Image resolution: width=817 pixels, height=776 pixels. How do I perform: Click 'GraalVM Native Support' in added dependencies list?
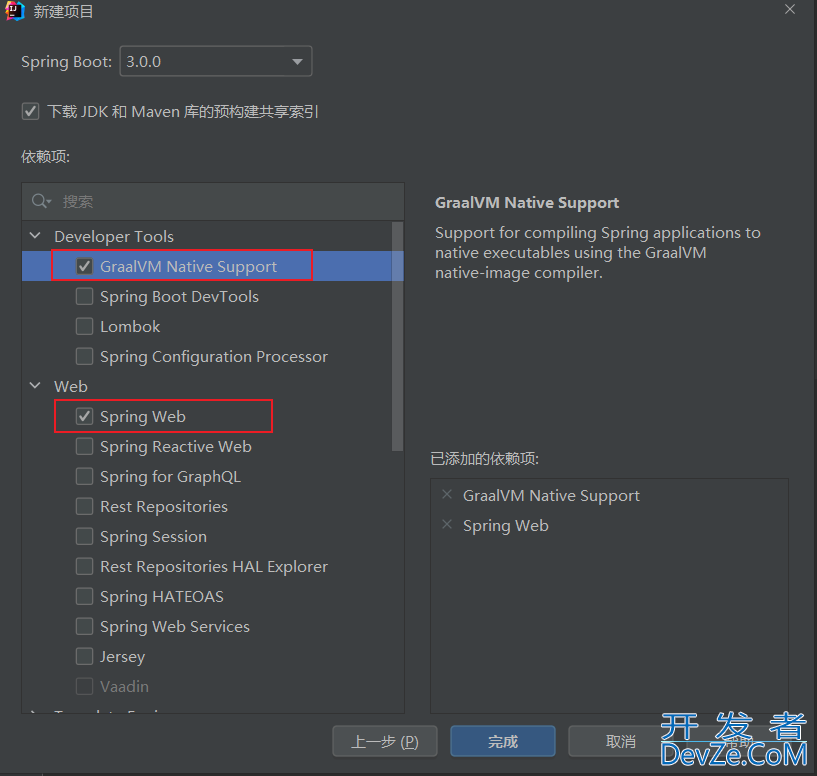pos(551,496)
